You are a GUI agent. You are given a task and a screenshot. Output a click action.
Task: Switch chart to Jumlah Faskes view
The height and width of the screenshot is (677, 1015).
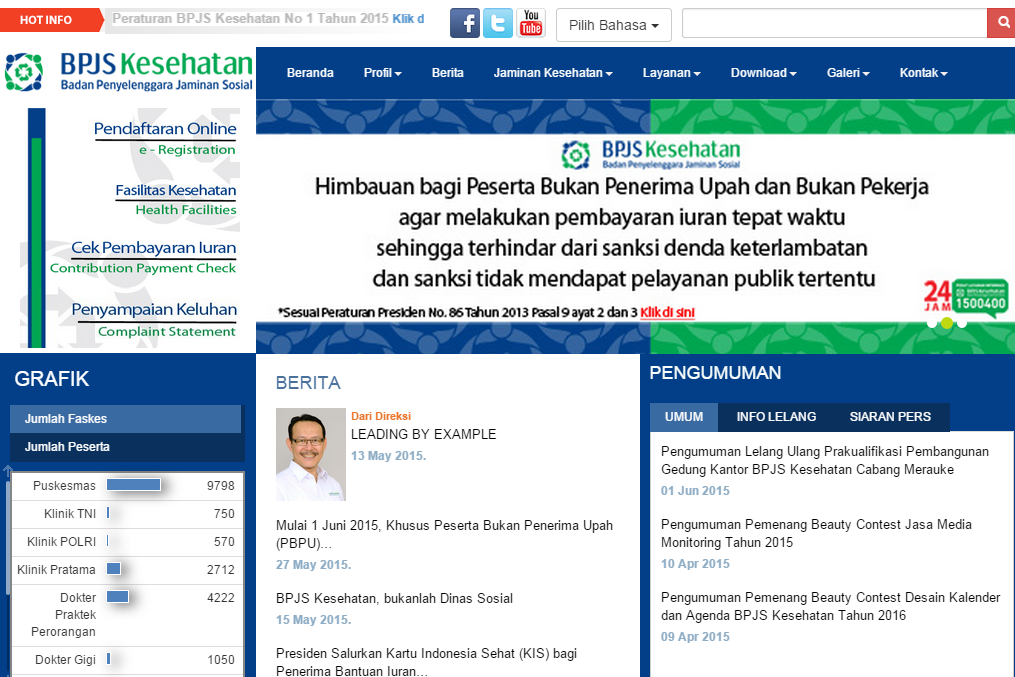[125, 418]
